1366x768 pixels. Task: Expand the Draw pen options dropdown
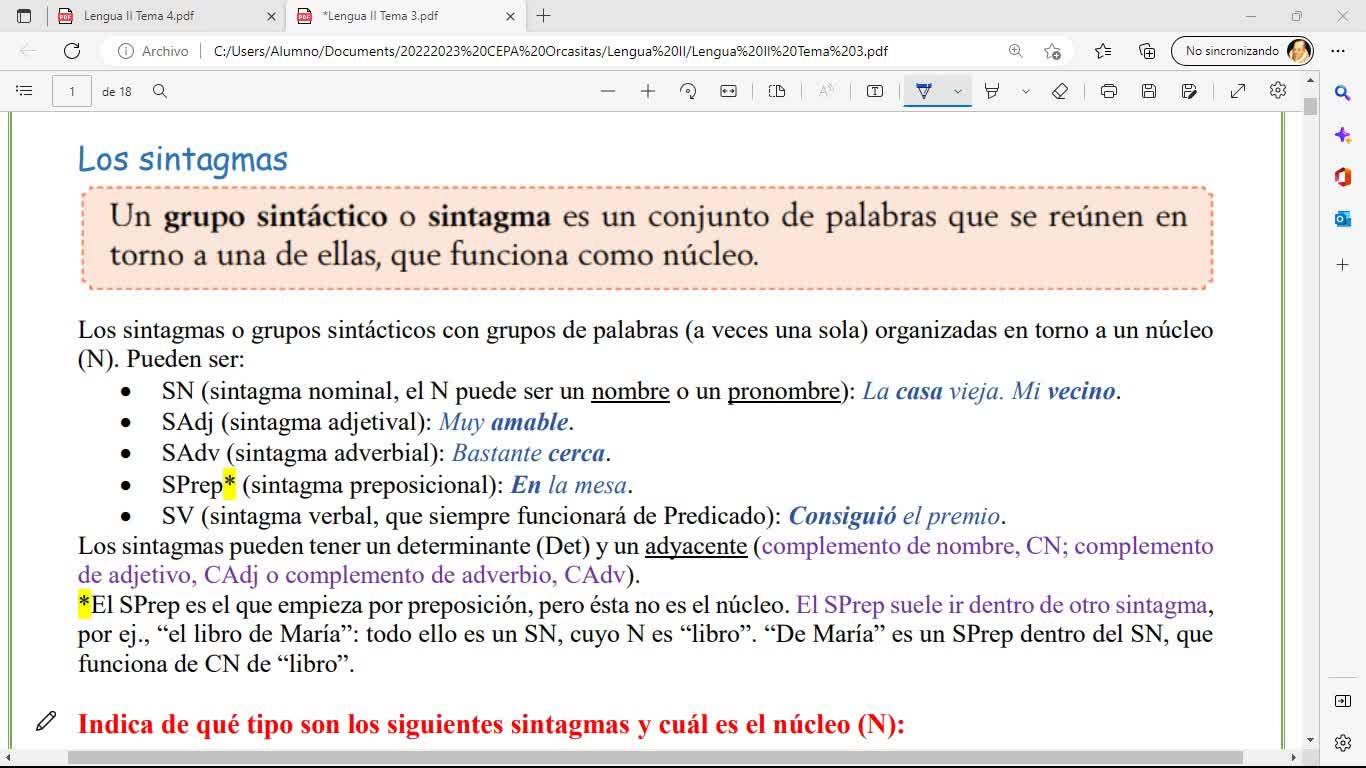(957, 91)
